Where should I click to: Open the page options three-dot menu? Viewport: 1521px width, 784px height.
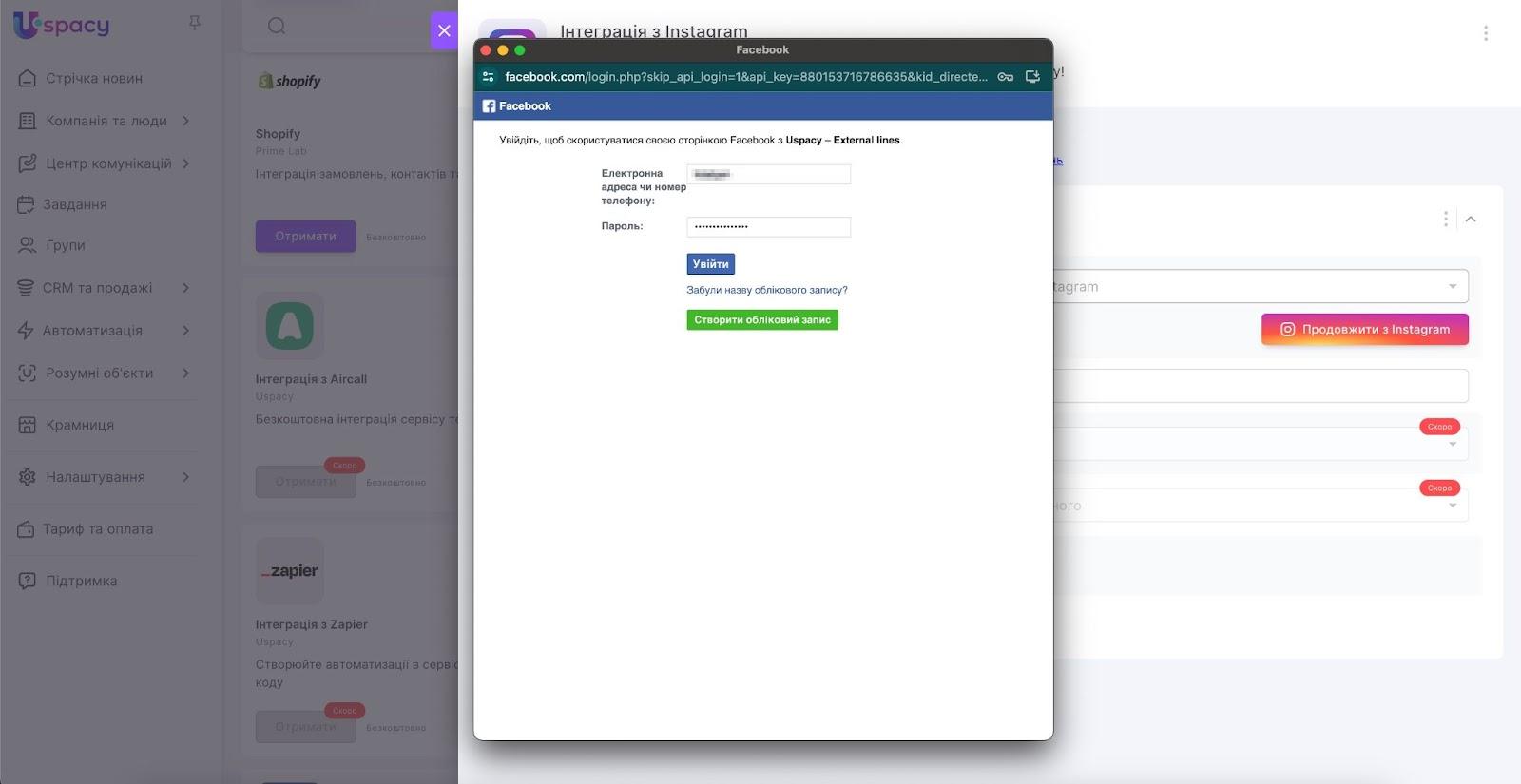pos(1486,33)
